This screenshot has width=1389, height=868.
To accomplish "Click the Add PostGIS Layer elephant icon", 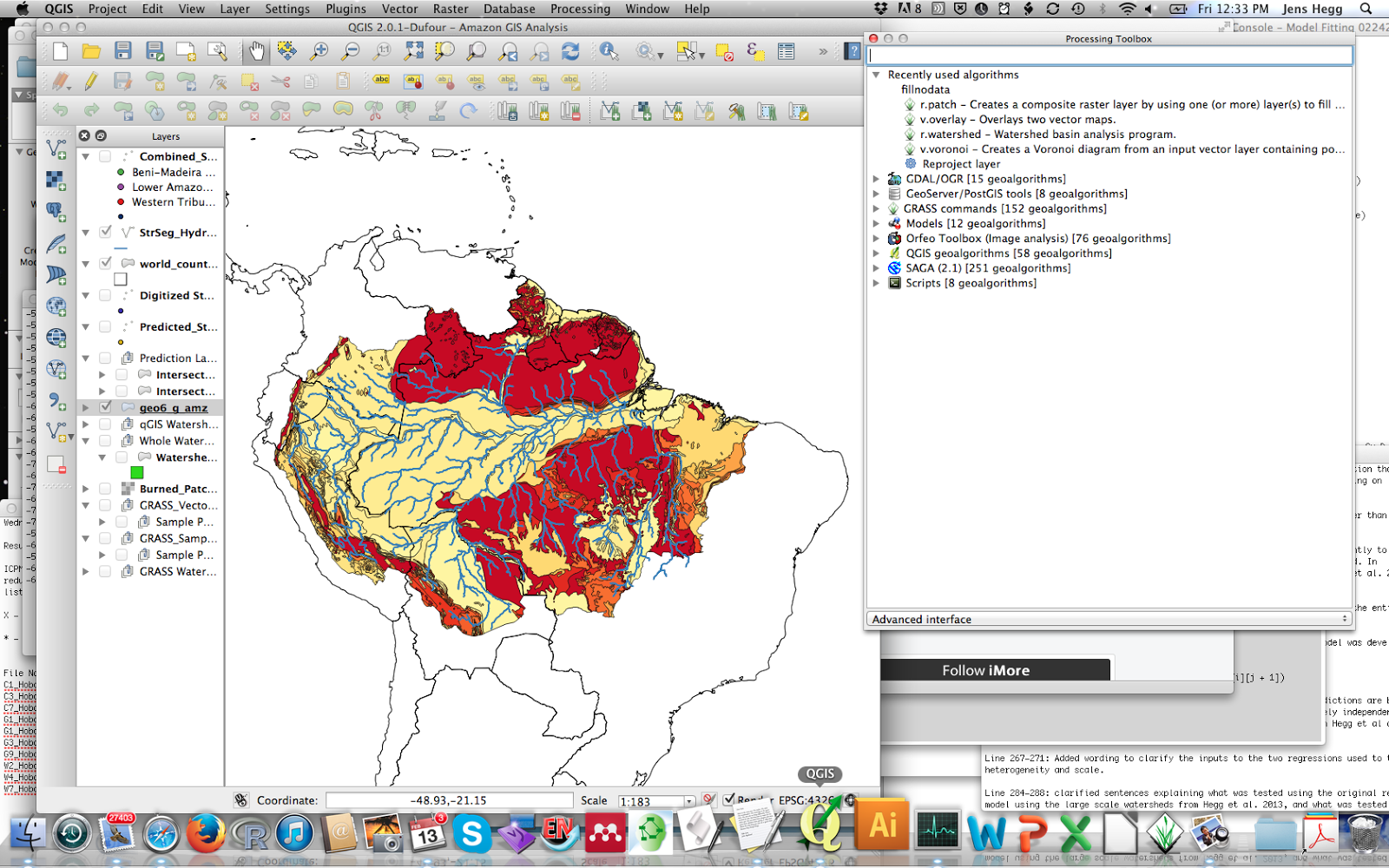I will point(56,212).
